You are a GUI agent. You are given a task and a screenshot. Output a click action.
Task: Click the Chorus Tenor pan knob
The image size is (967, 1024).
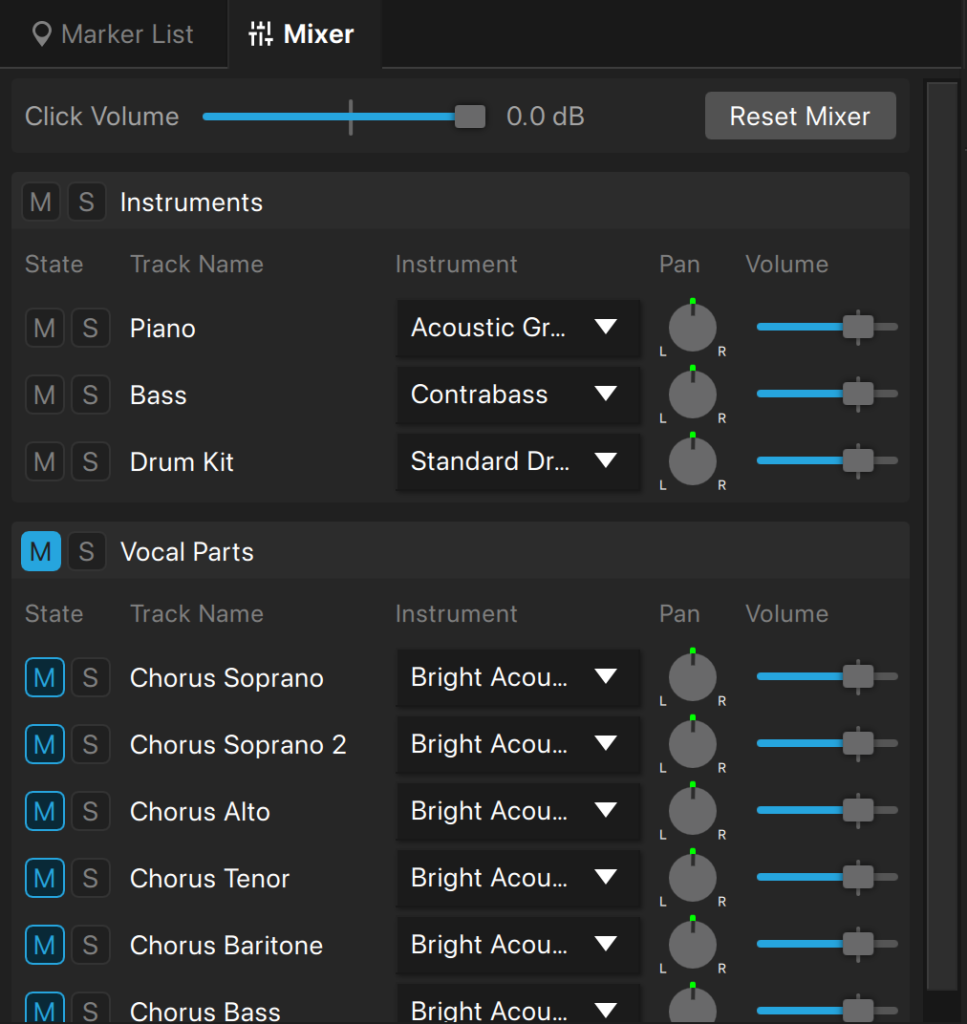[x=692, y=879]
